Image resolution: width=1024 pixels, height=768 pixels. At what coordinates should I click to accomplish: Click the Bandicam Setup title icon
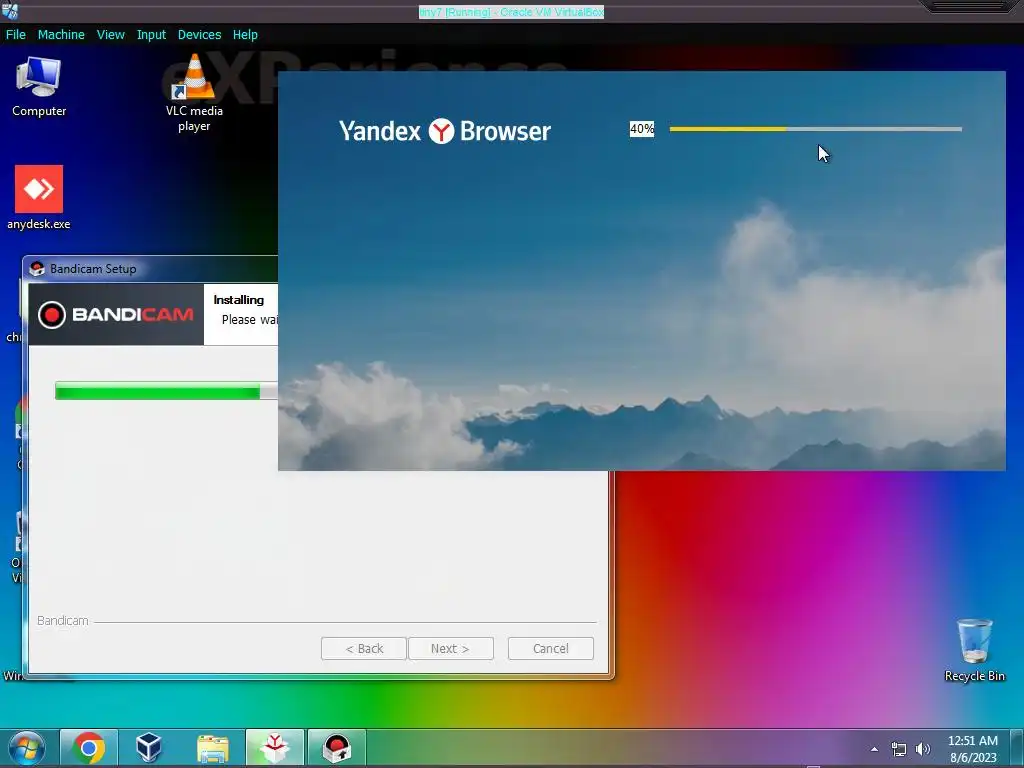tap(37, 268)
